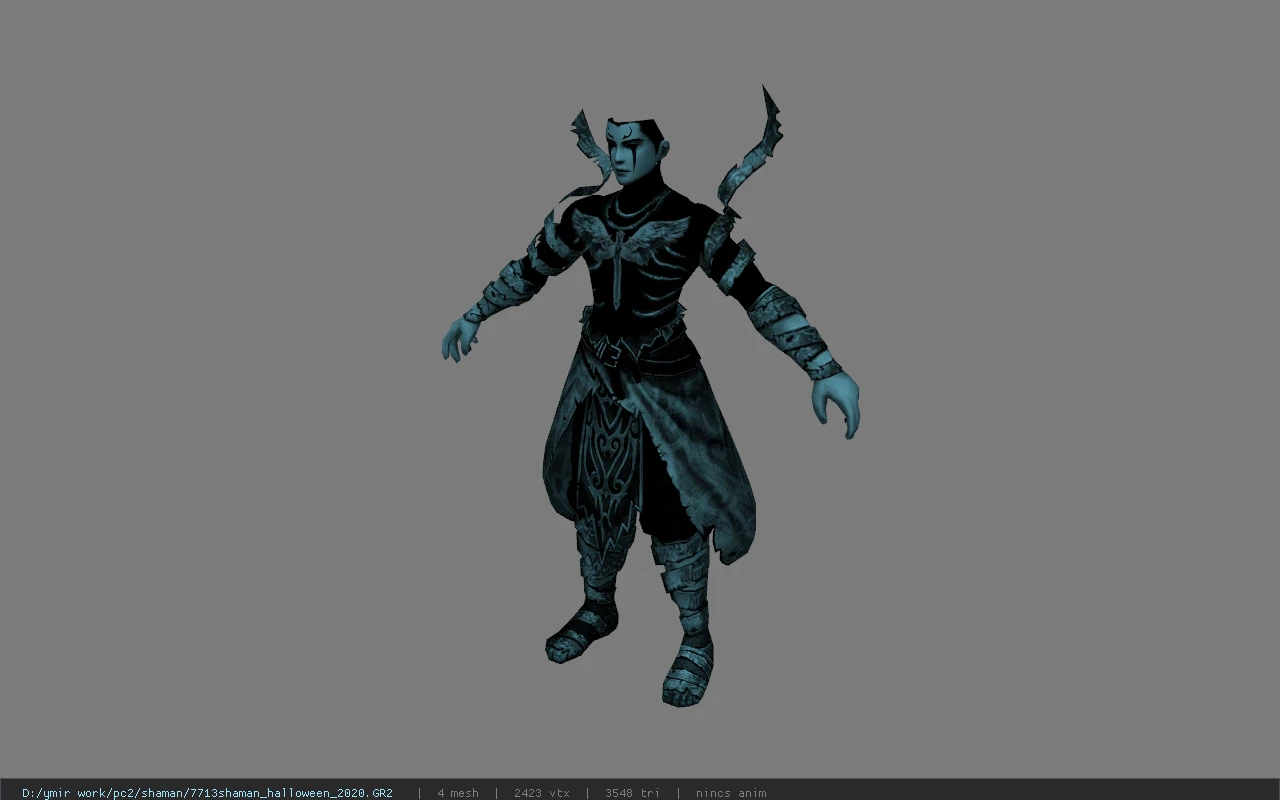1280x800 pixels.
Task: Click the '3548 tri' triangle count
Action: pyautogui.click(x=632, y=793)
